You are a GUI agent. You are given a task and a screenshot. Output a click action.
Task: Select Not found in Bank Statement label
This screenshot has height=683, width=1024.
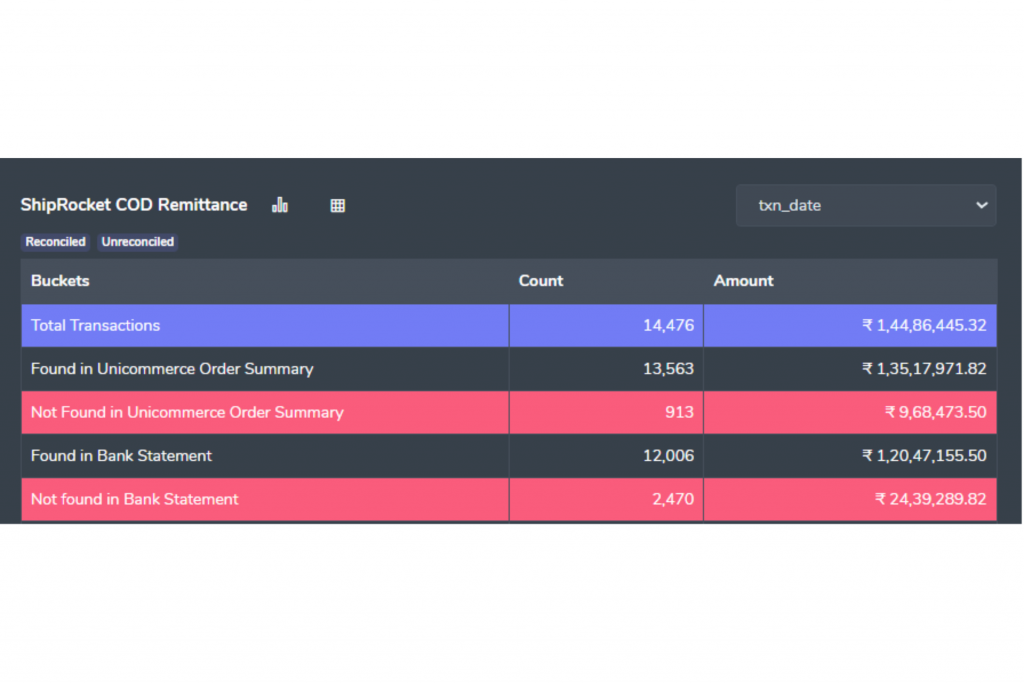(x=135, y=499)
